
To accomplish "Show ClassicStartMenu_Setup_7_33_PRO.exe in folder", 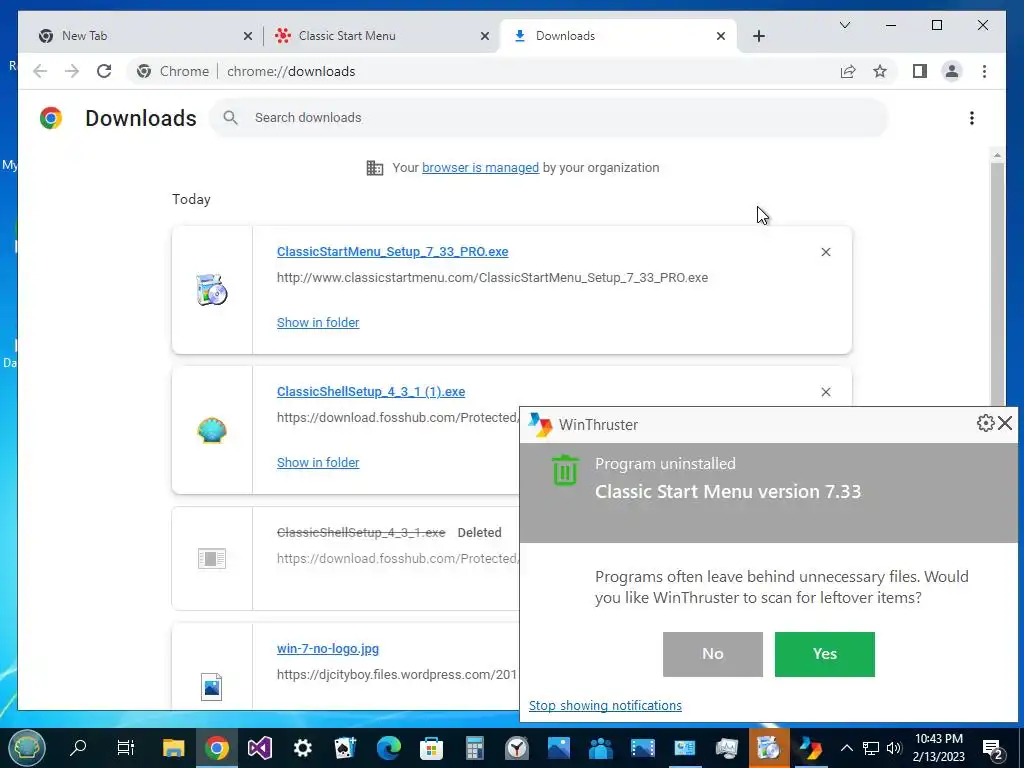I will 318,323.
